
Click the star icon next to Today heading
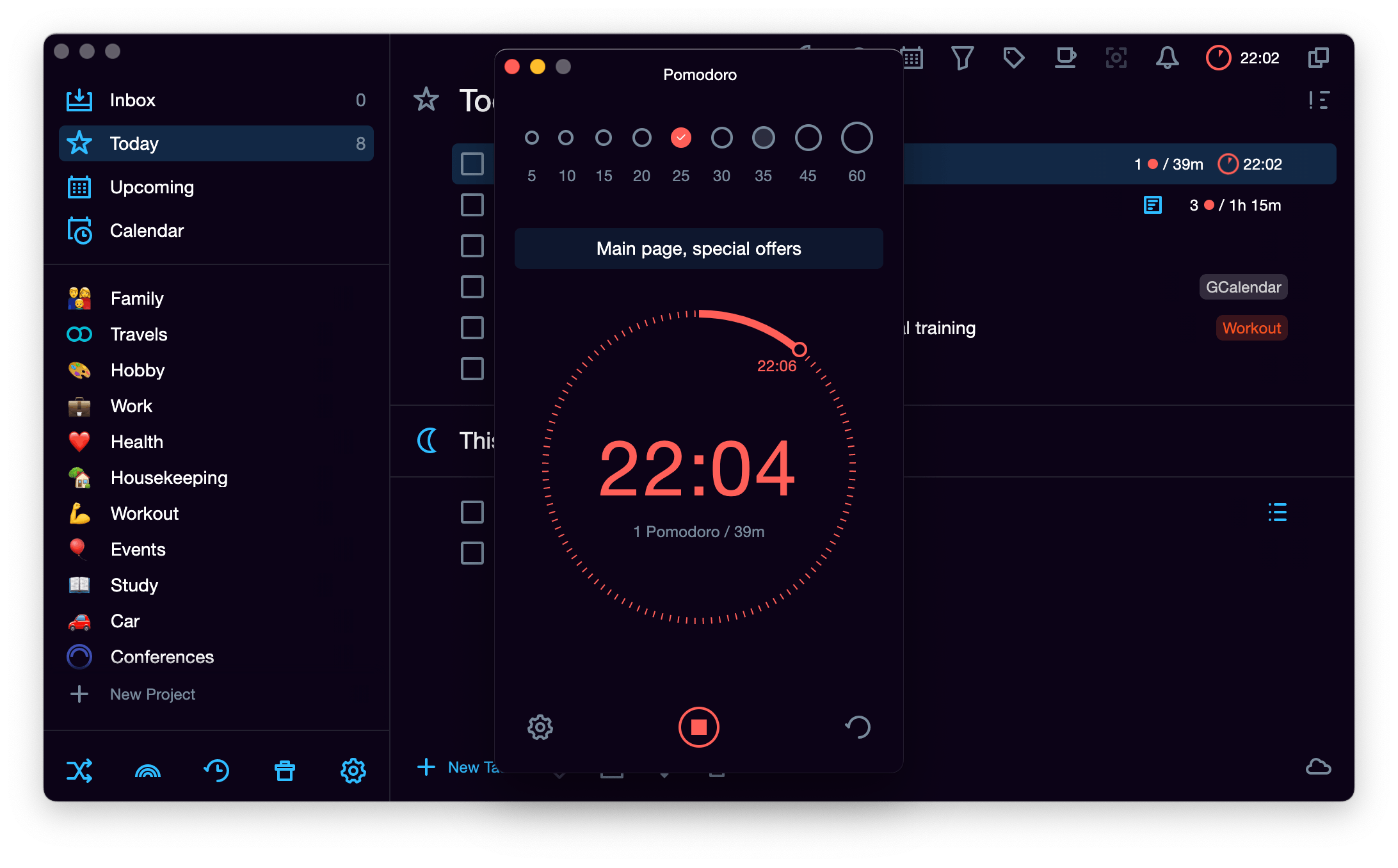coord(426,100)
